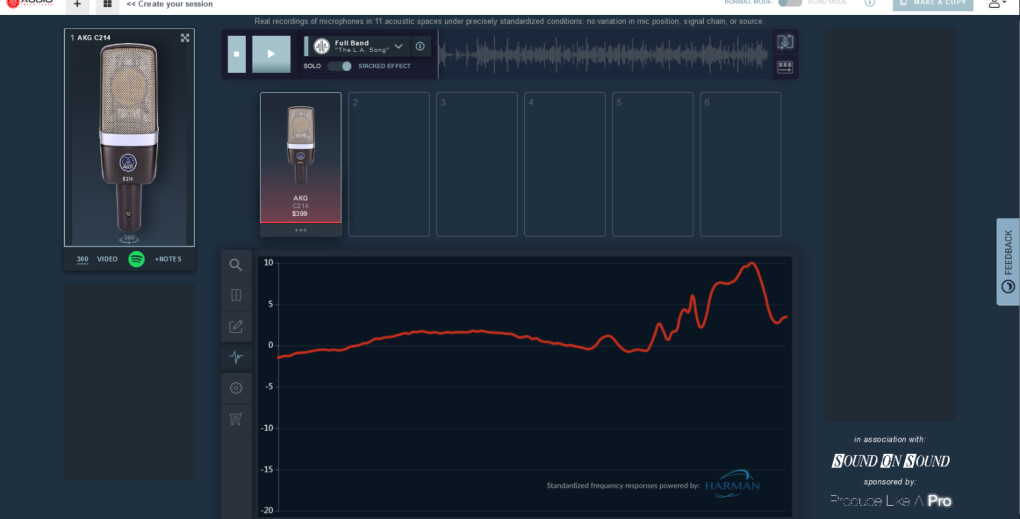This screenshot has width=1020, height=519.
Task: Click the rotating 360 badge below mic image
Action: [129, 239]
